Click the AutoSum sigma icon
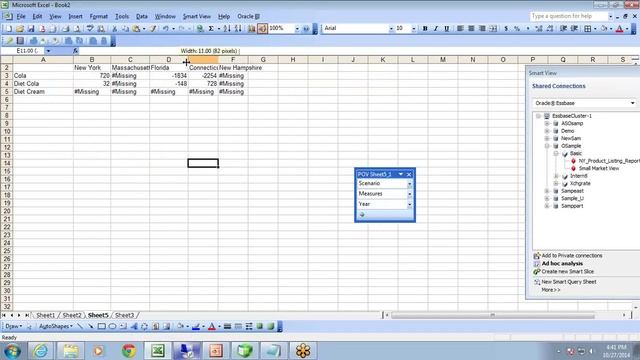 211,29
